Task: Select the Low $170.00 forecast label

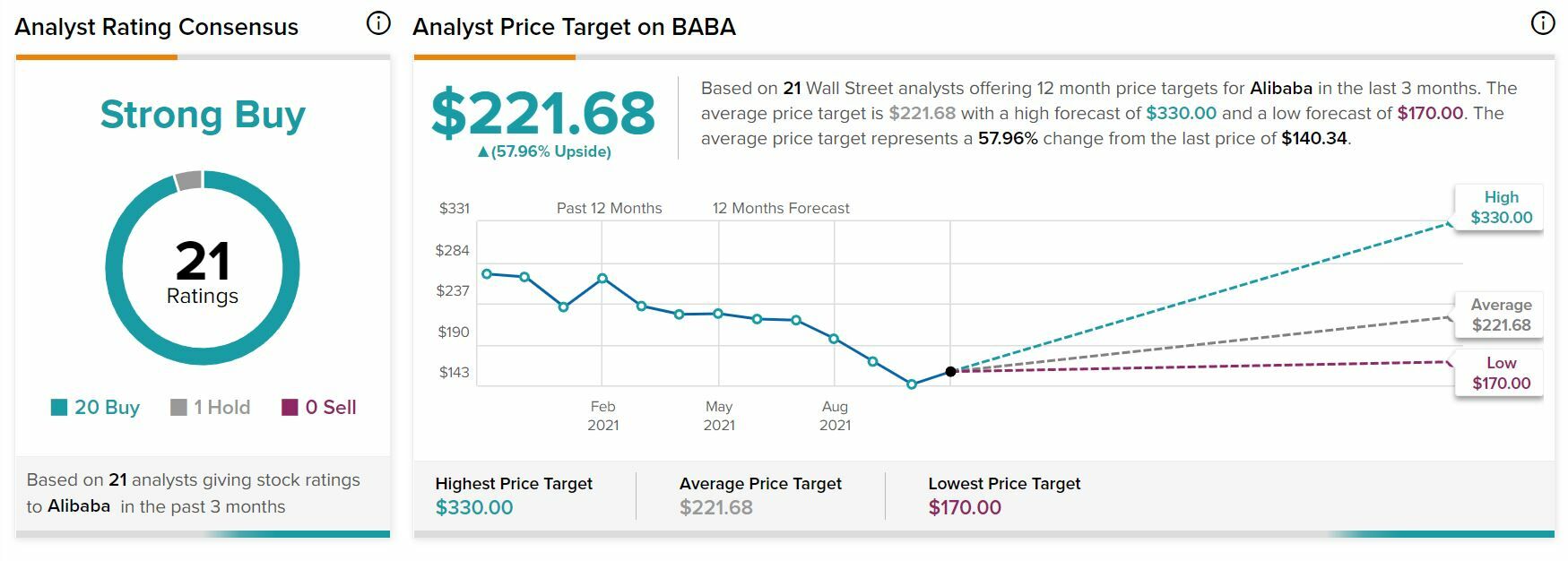Action: click(x=1500, y=373)
